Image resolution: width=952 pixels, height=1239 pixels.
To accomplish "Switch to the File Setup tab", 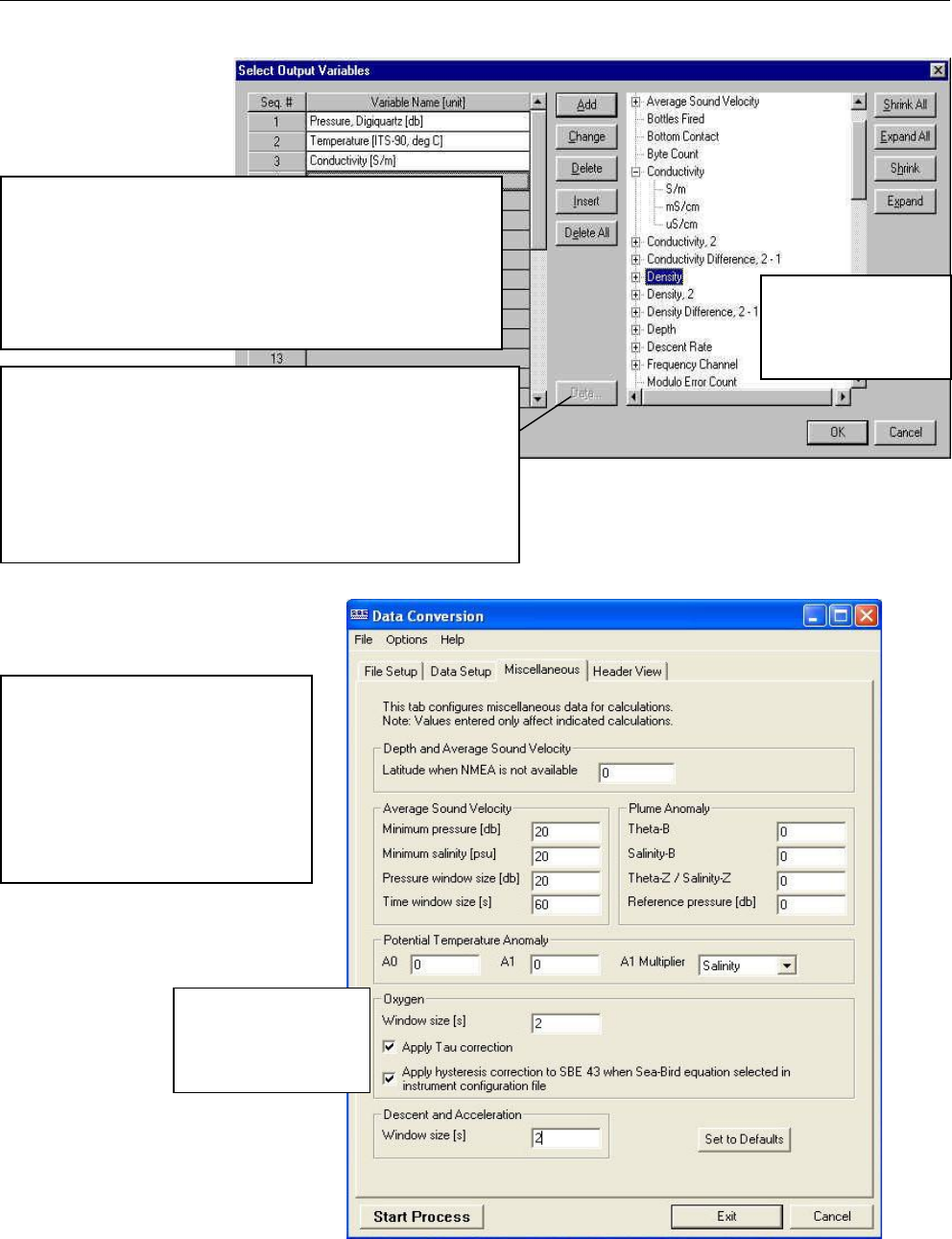I will pyautogui.click(x=391, y=672).
